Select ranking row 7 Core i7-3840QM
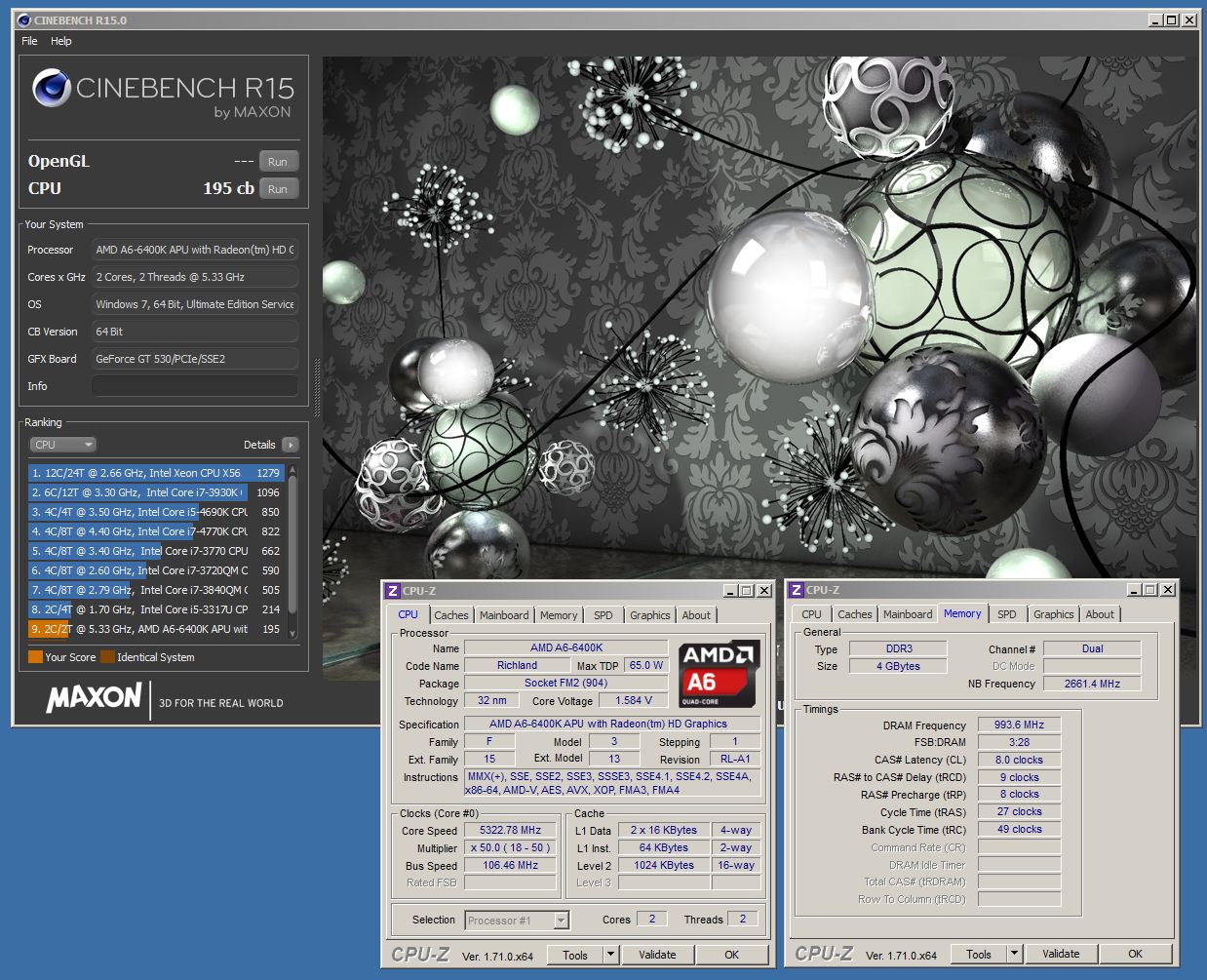This screenshot has width=1207, height=980. (x=156, y=590)
